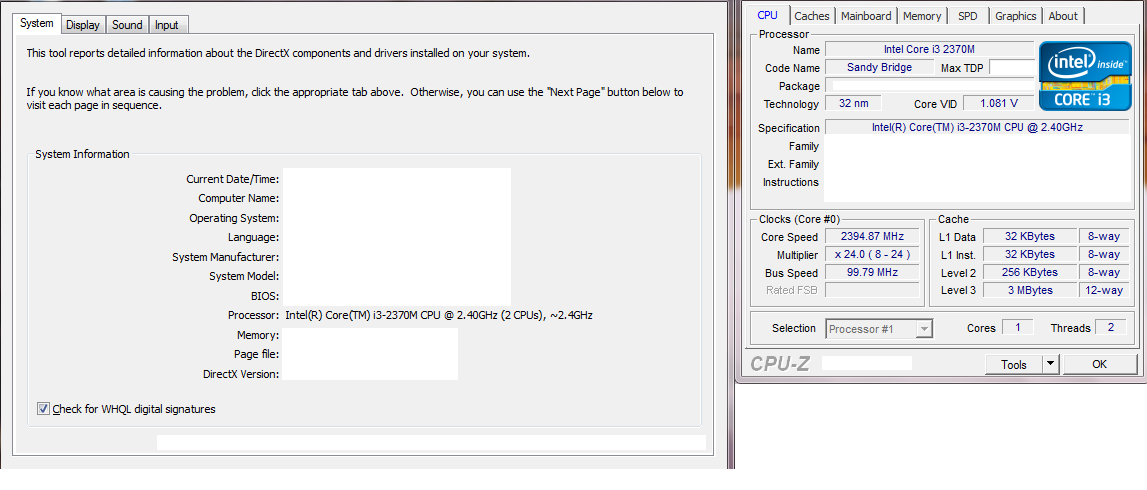The image size is (1147, 490).
Task: Toggle Check for WHQL digital signatures
Action: [44, 409]
